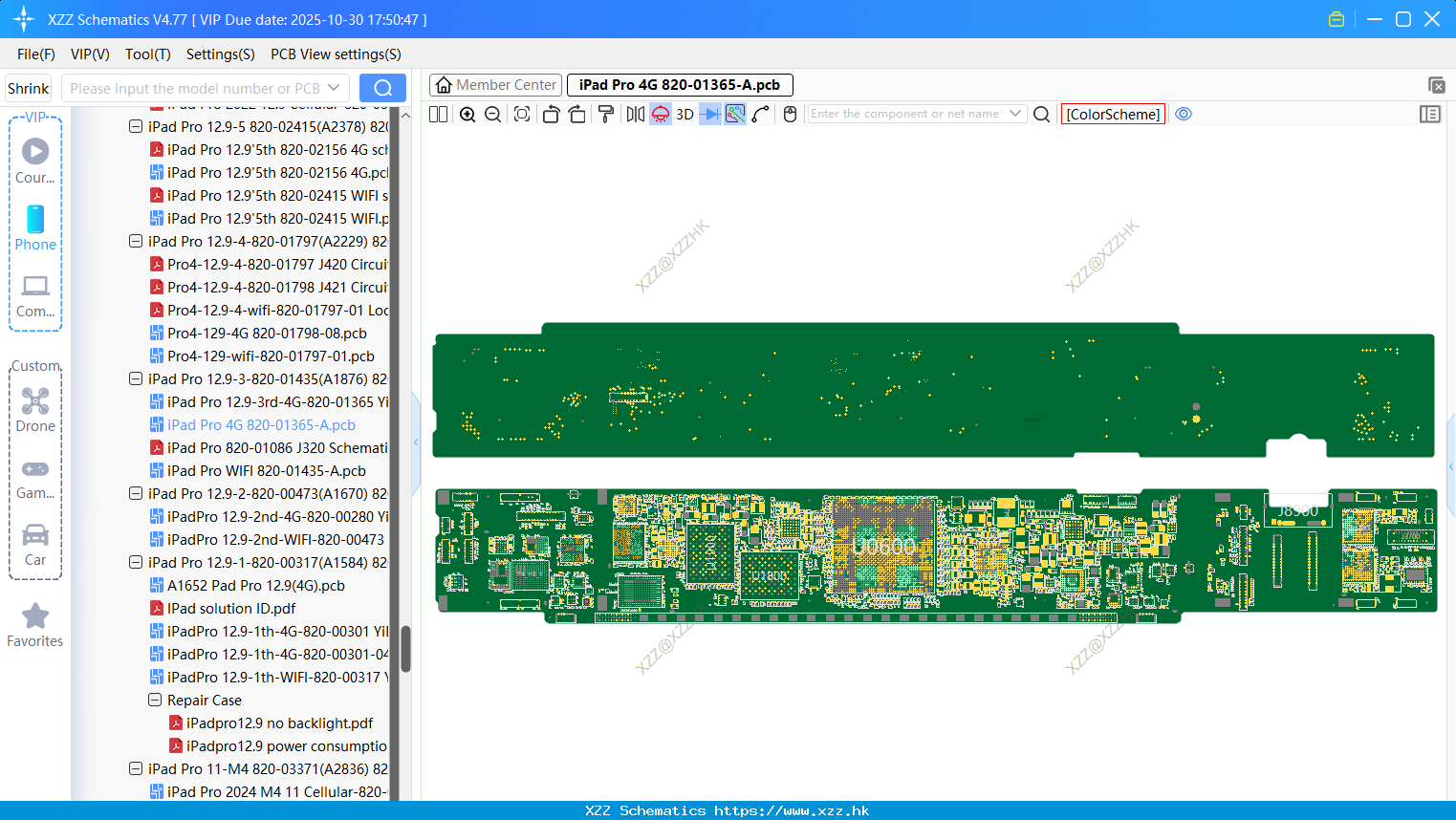Mirror the board with the flip icon

(x=635, y=114)
